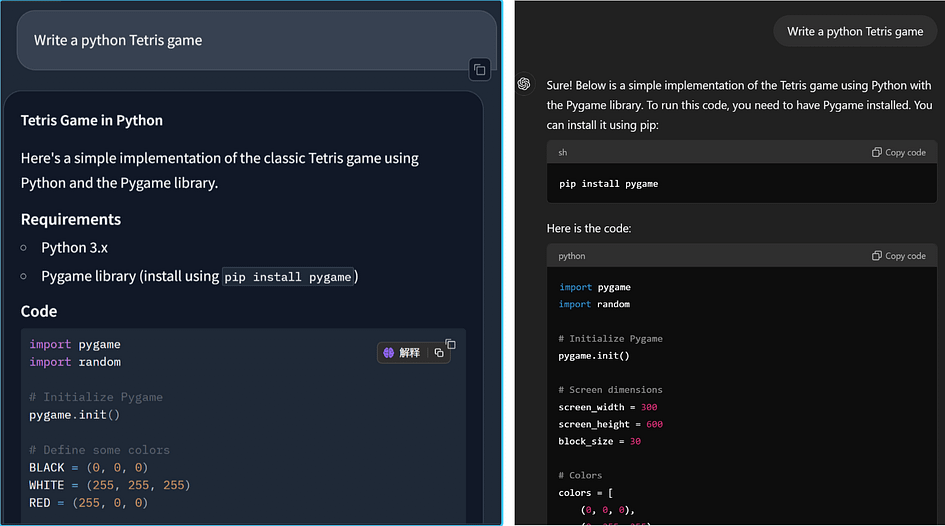Screen dimensions: 945x526
Task: Copy code from the sh code block
Action: [x=899, y=152]
